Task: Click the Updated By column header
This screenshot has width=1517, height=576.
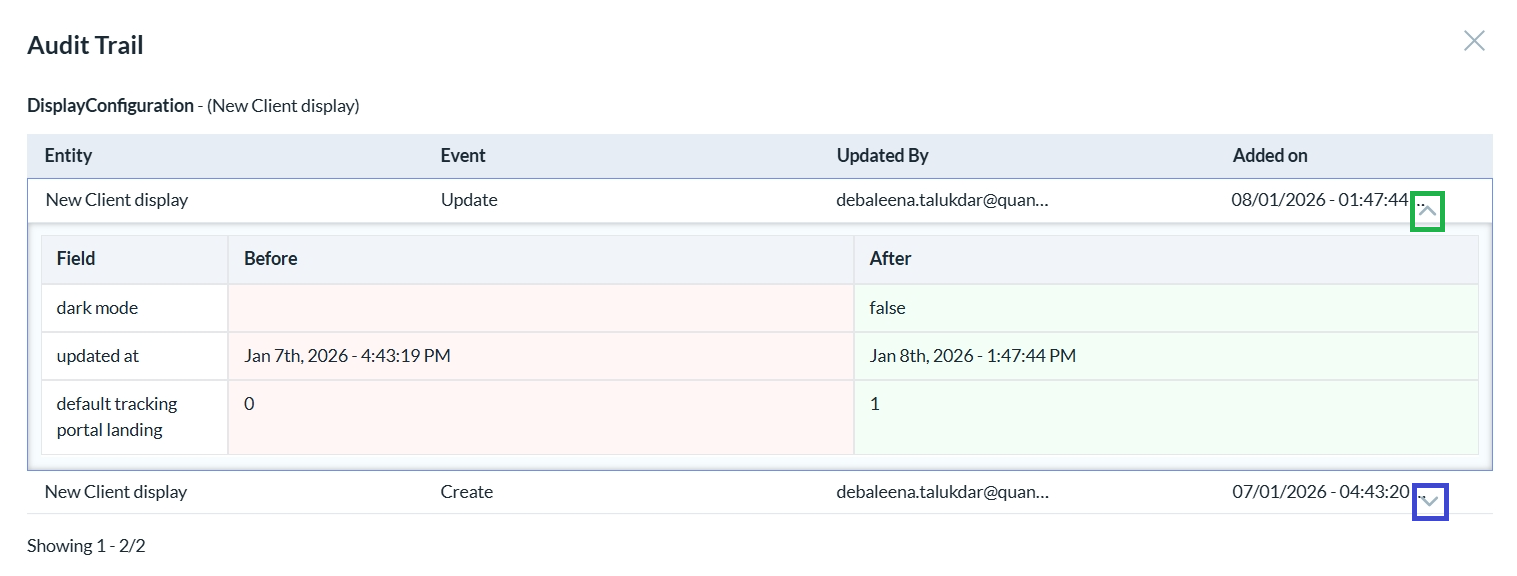Action: (882, 155)
